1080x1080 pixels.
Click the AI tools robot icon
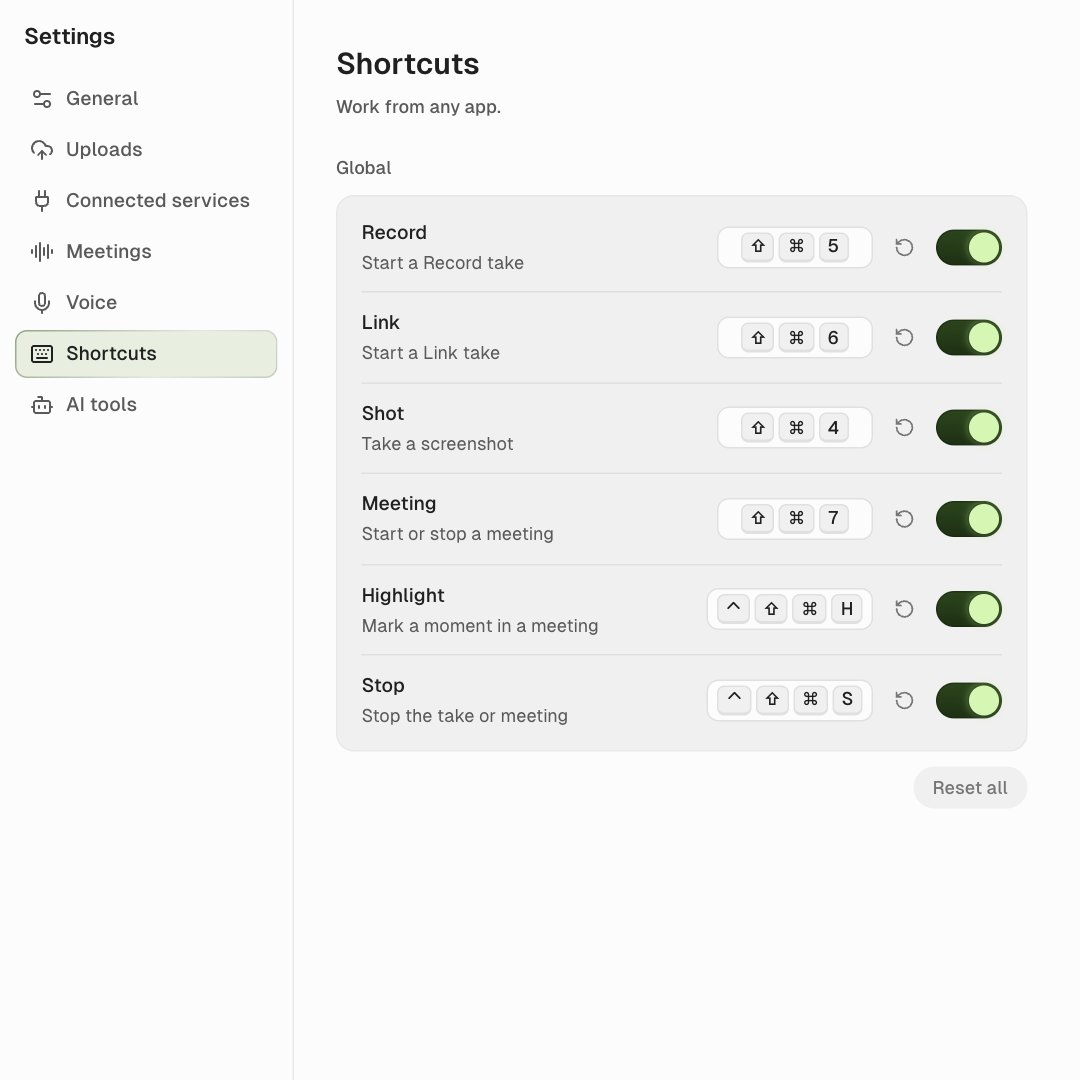pyautogui.click(x=42, y=405)
